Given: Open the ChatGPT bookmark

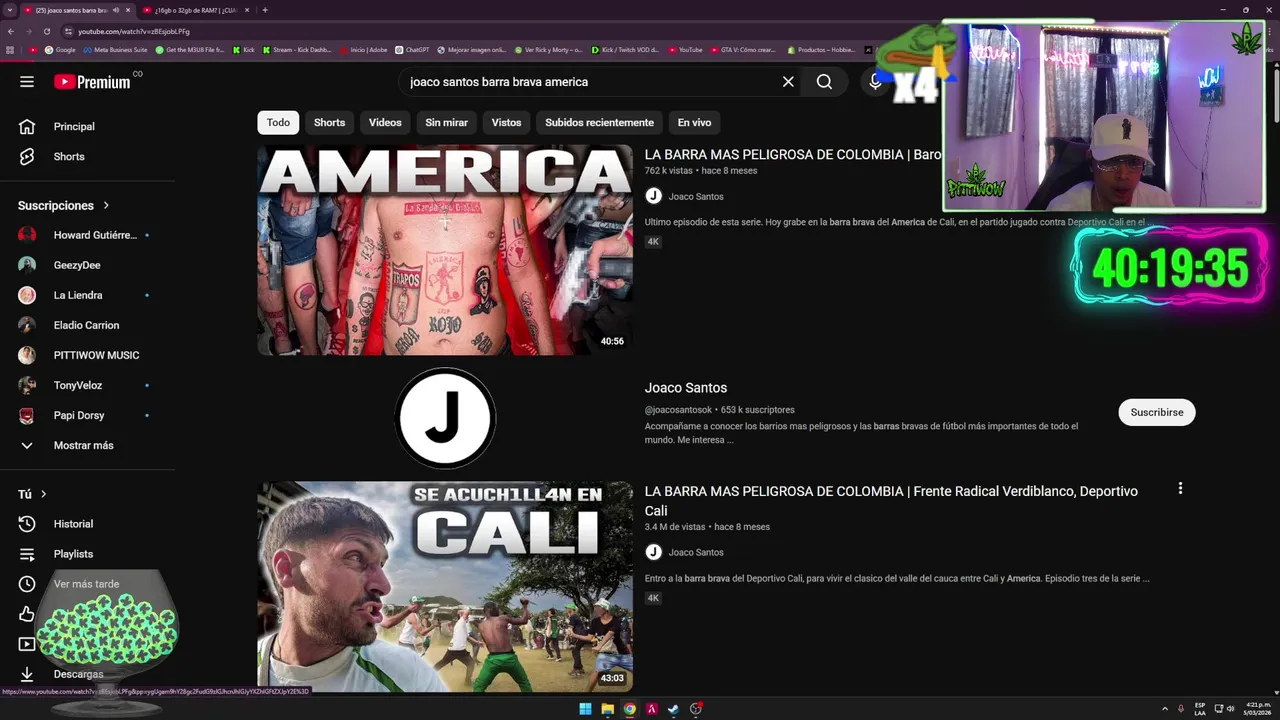Looking at the screenshot, I should (x=412, y=49).
